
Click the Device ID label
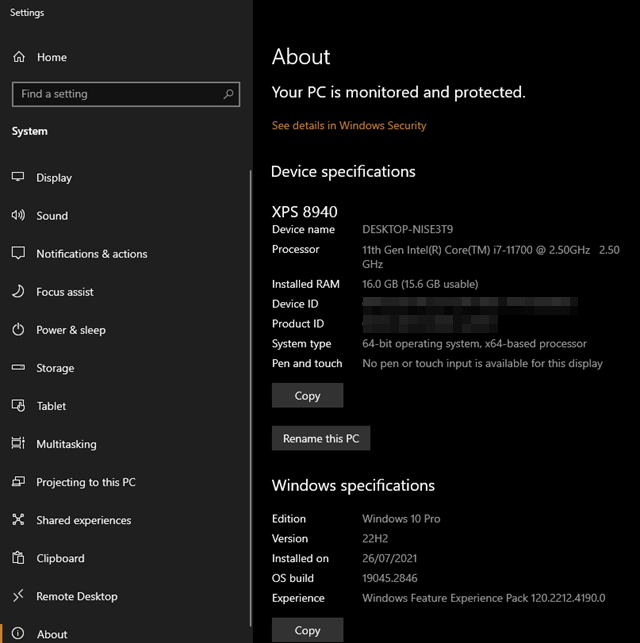click(295, 304)
